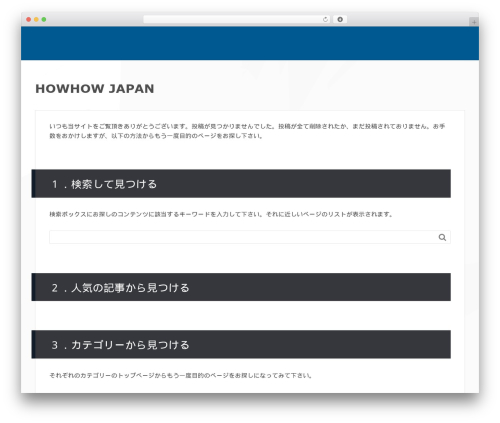Click the text beginning それぞれのカテゴリー
Viewport: 500px width, 423px height.
click(180, 375)
